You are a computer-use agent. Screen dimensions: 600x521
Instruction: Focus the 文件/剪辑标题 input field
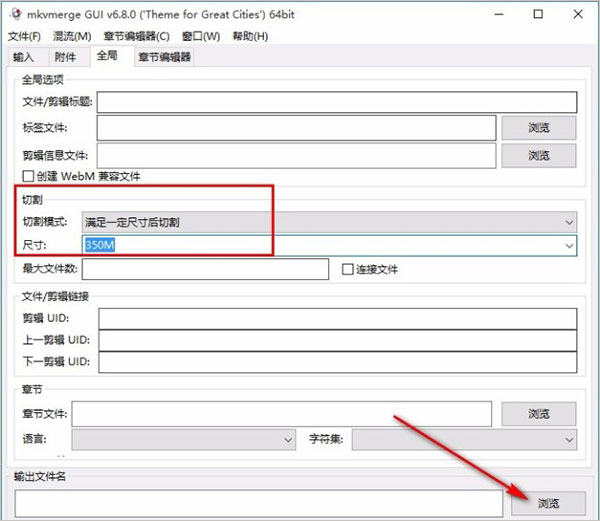[x=336, y=101]
